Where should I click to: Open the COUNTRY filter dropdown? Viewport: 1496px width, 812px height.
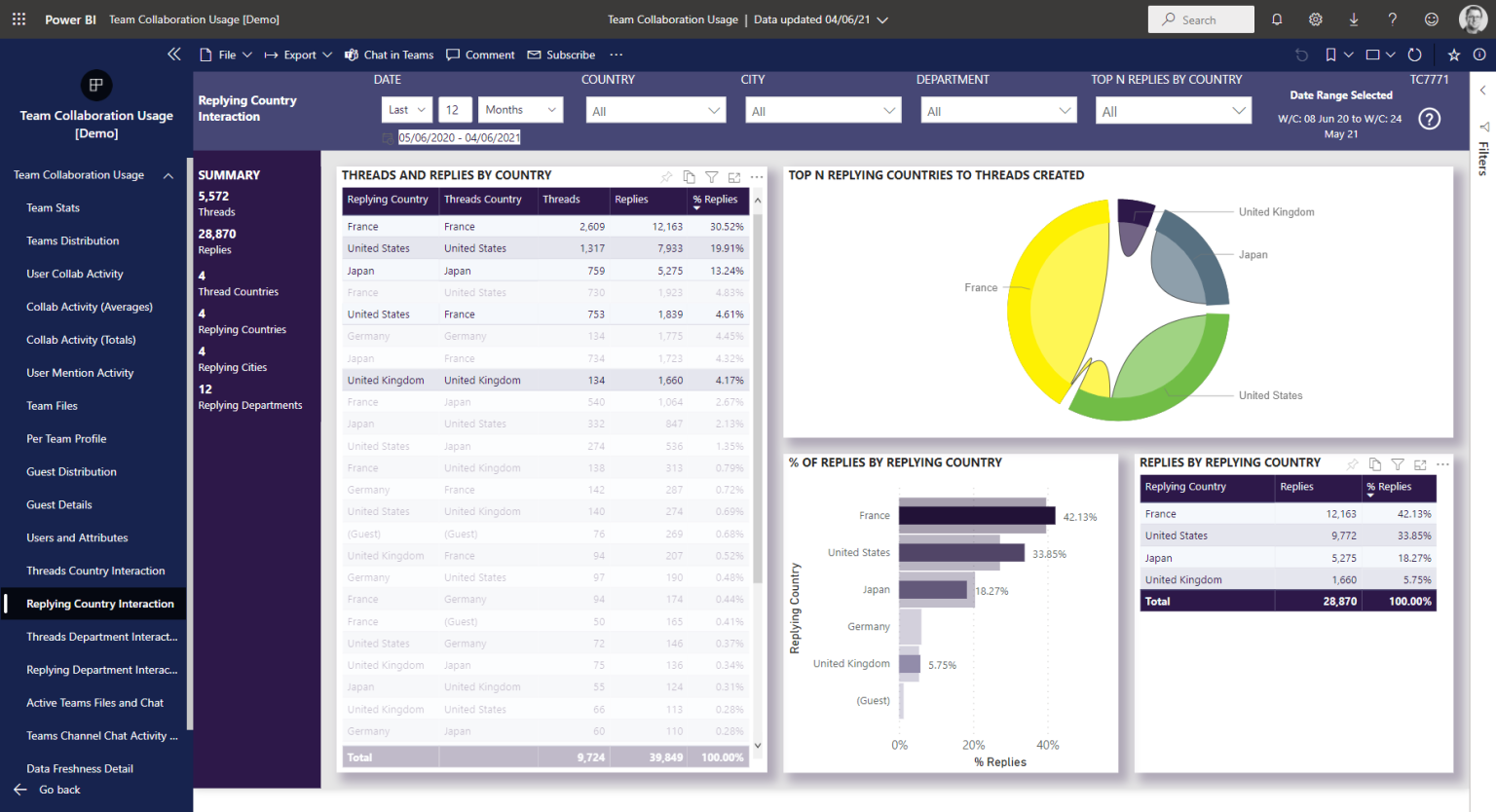[x=655, y=111]
